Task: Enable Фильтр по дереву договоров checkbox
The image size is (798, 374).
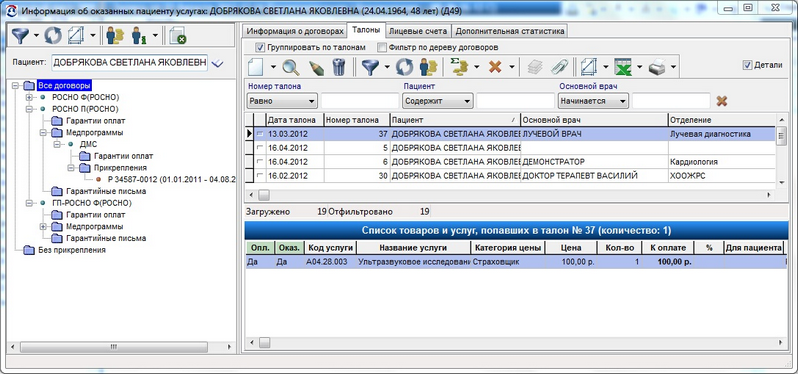Action: click(381, 47)
